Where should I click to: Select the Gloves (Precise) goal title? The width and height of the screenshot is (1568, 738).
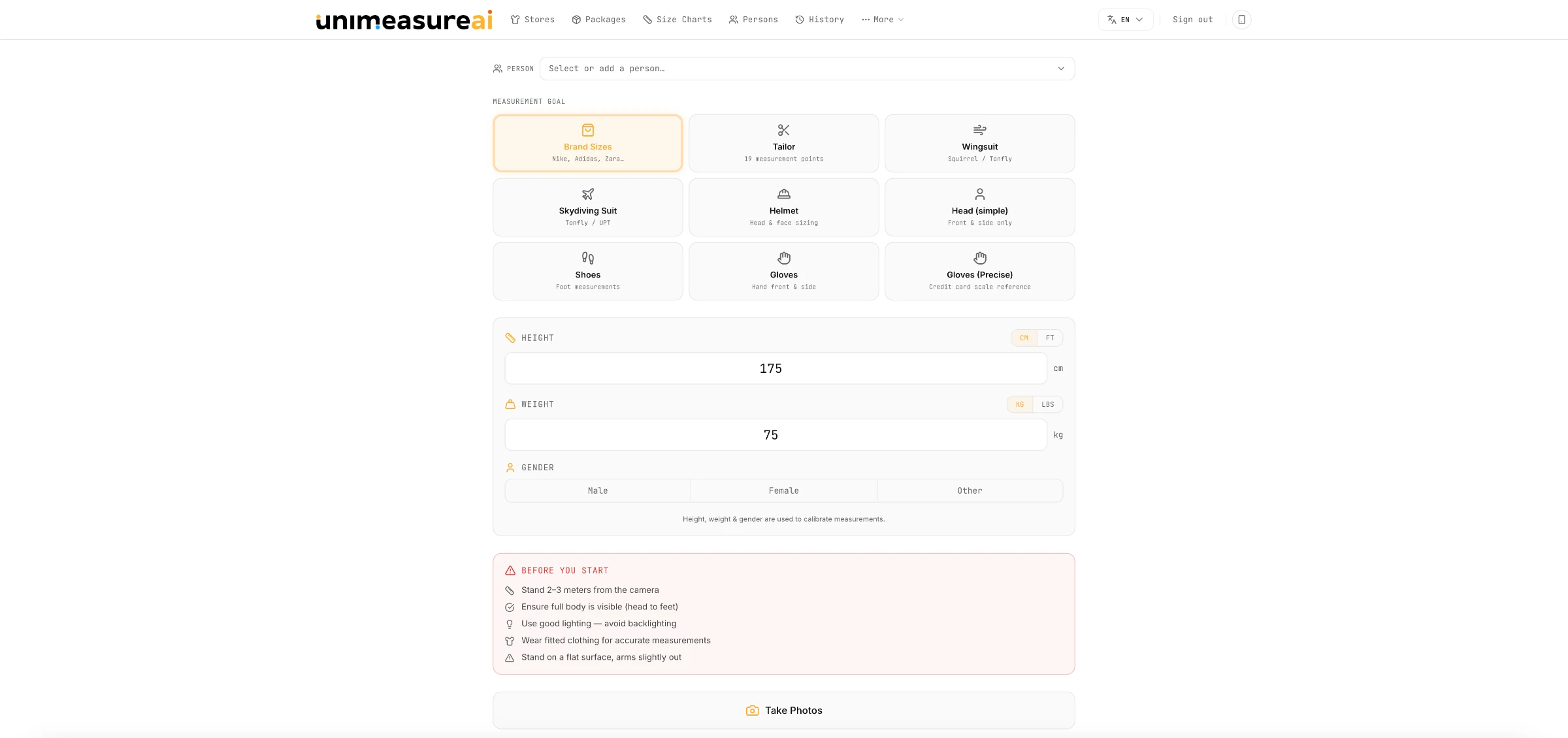(x=980, y=275)
